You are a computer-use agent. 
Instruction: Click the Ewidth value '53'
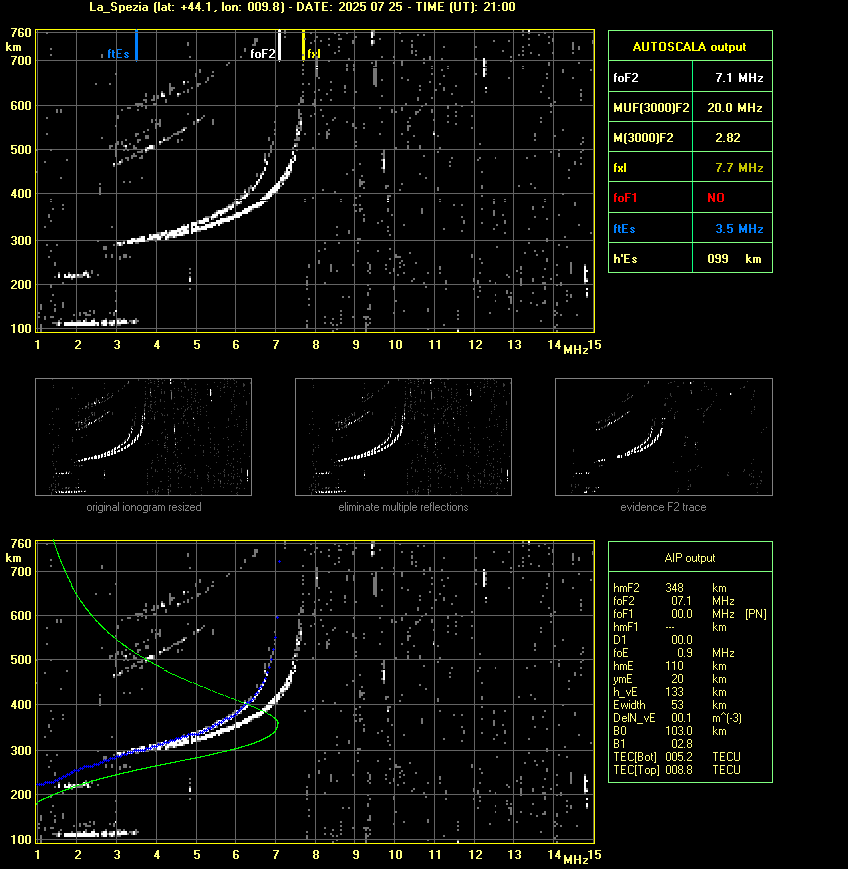[x=677, y=705]
